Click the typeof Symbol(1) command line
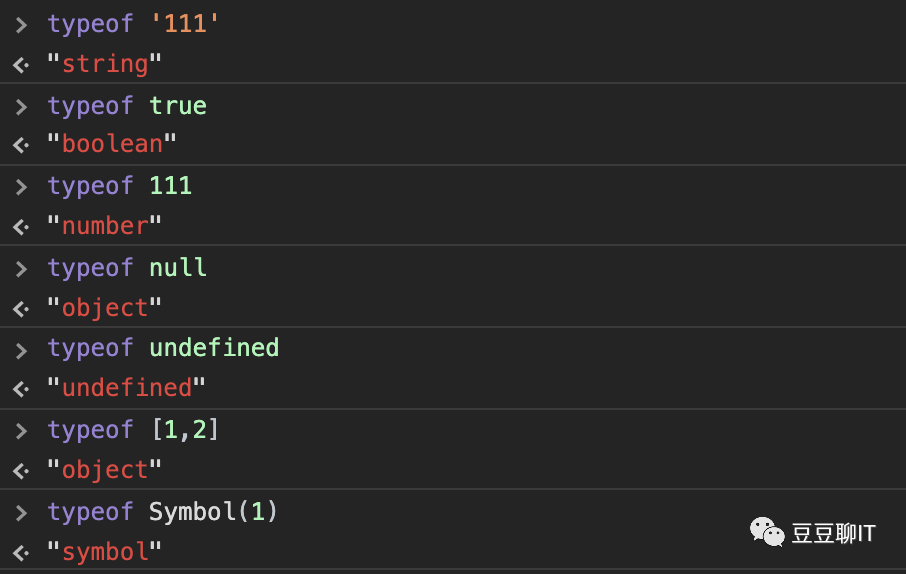Screen dimensions: 906x574 coord(163,512)
